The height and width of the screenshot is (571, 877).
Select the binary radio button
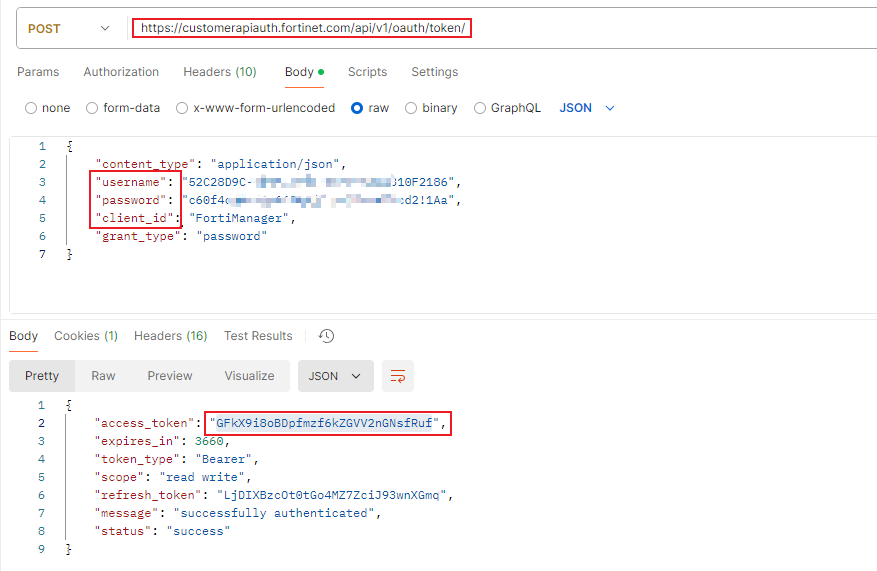tap(411, 108)
